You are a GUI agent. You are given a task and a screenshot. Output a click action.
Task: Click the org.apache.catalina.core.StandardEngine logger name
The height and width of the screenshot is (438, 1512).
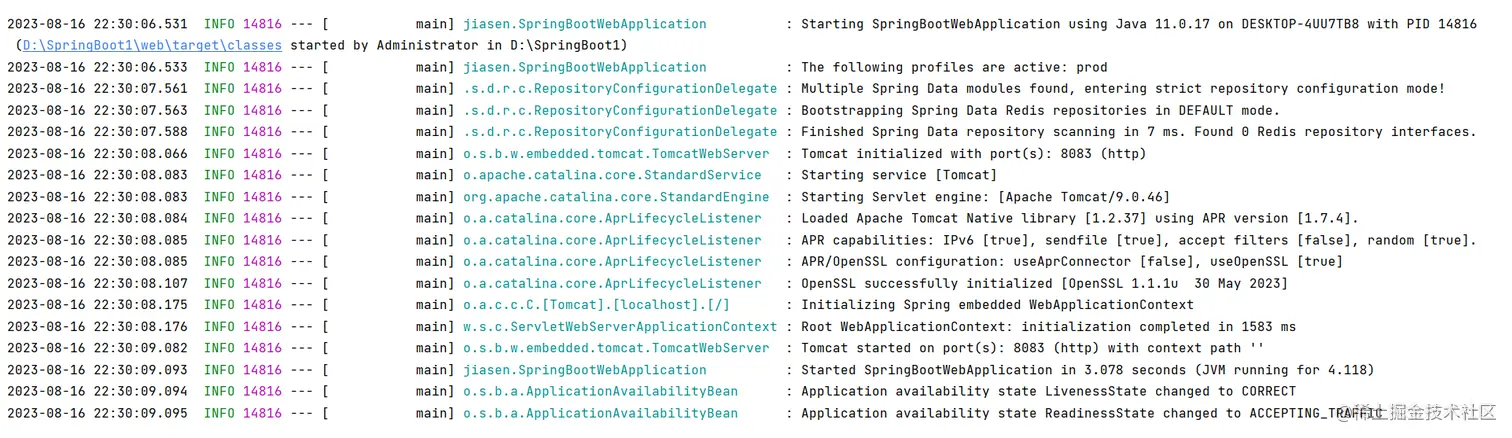616,197
